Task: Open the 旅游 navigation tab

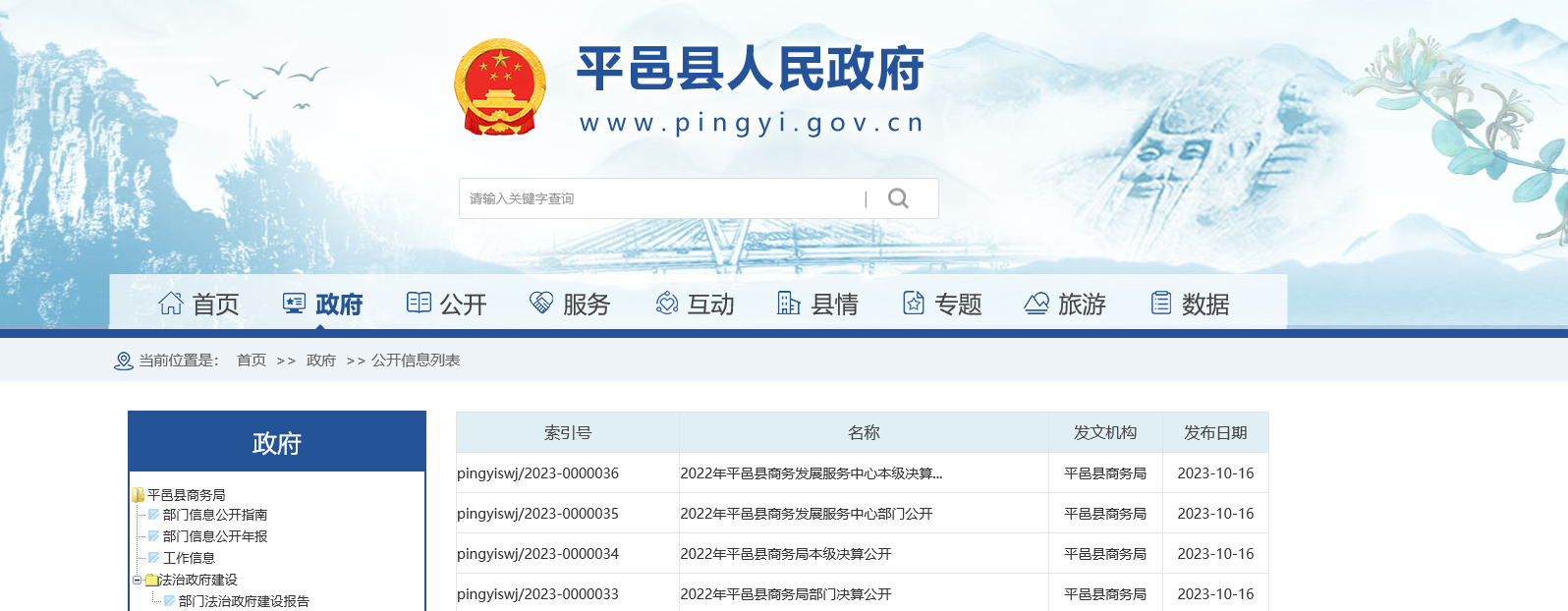Action: tap(1082, 305)
